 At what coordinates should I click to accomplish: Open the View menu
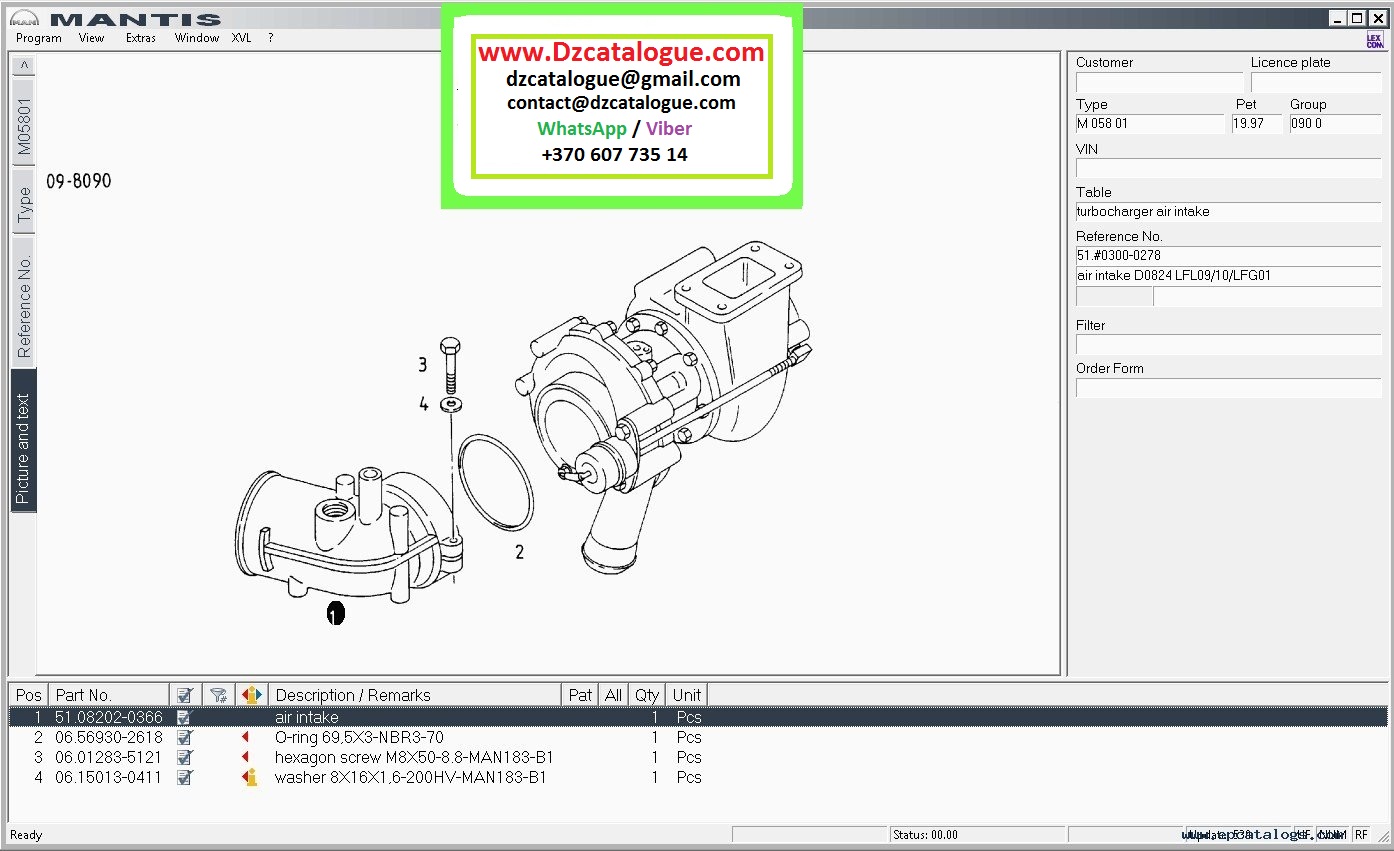pos(91,38)
